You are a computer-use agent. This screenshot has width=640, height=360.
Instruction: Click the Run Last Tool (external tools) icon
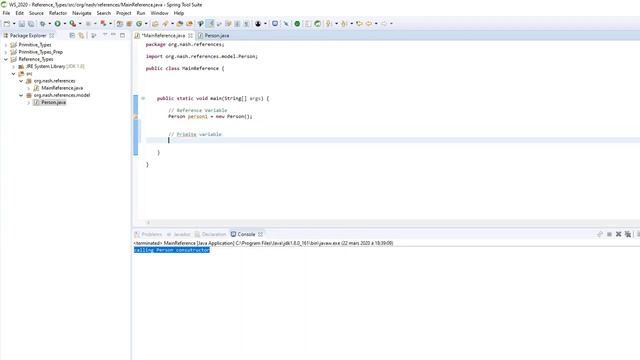pyautogui.click(x=73, y=24)
